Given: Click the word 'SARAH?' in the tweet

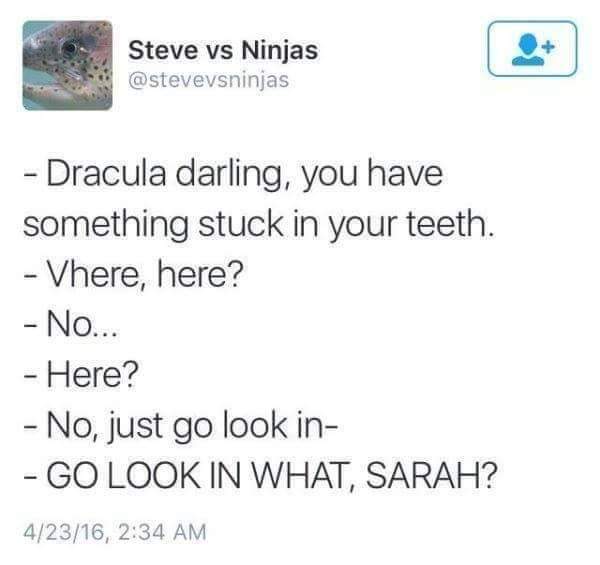Looking at the screenshot, I should [432, 476].
